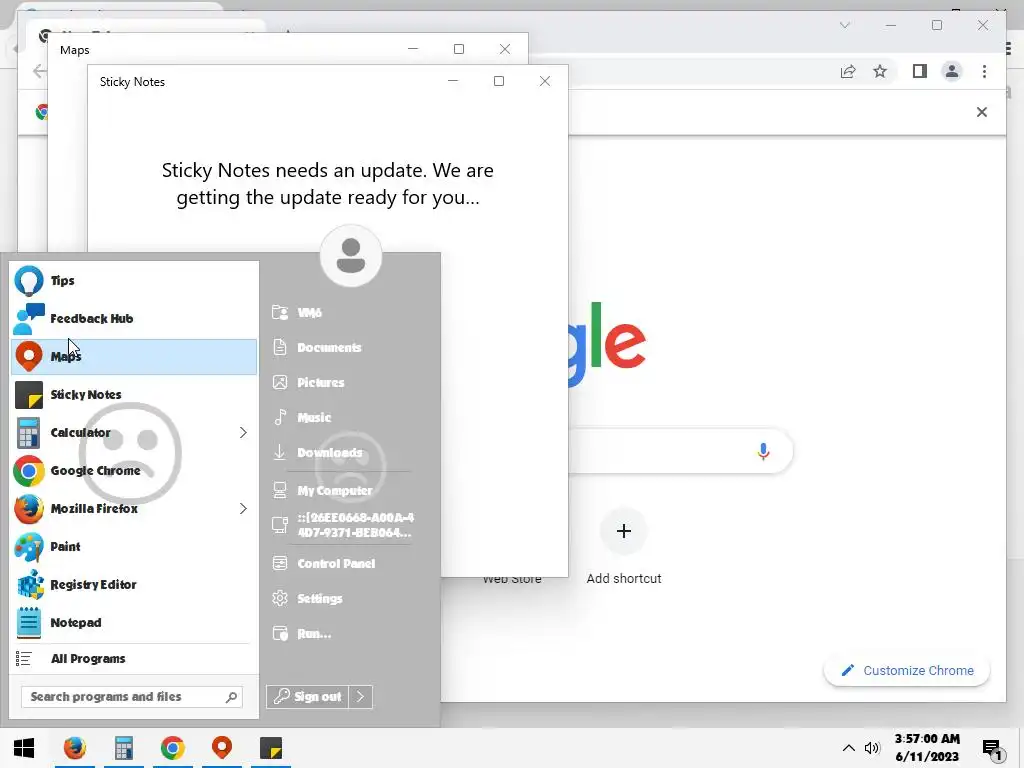Show All Programs list
The image size is (1024, 768).
[134, 658]
